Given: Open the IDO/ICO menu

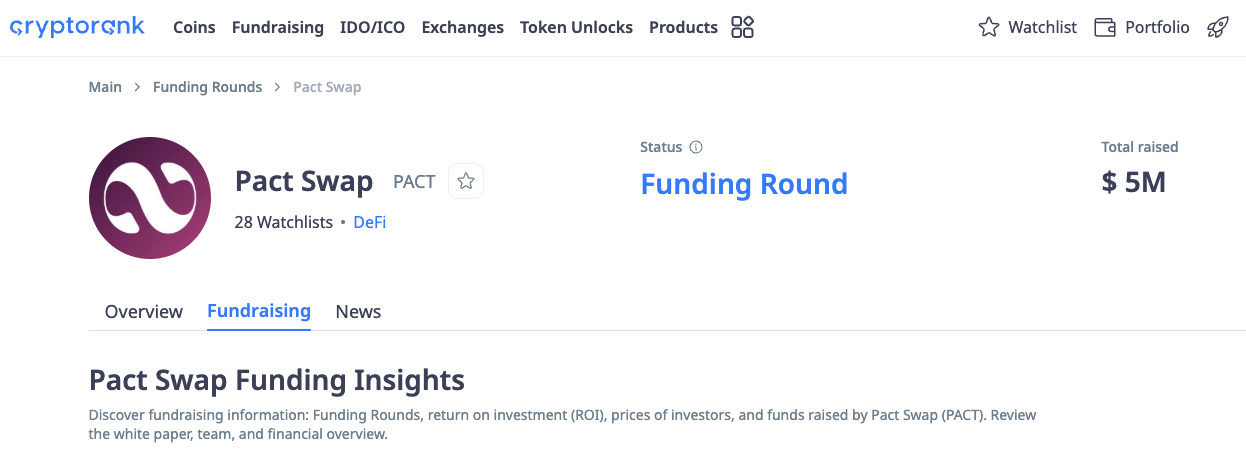Looking at the screenshot, I should pos(373,28).
